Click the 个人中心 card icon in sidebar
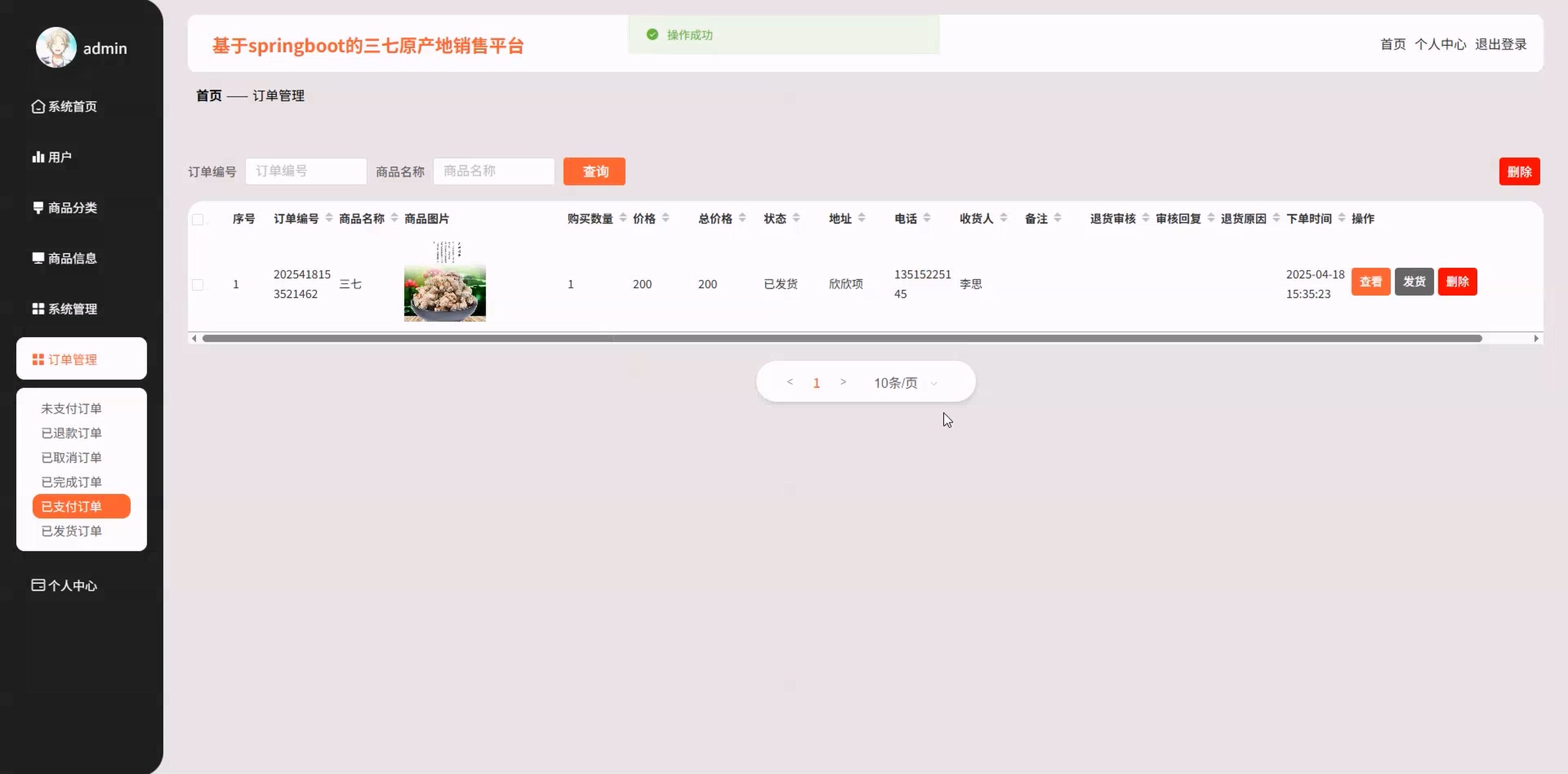This screenshot has height=774, width=1568. pos(38,585)
